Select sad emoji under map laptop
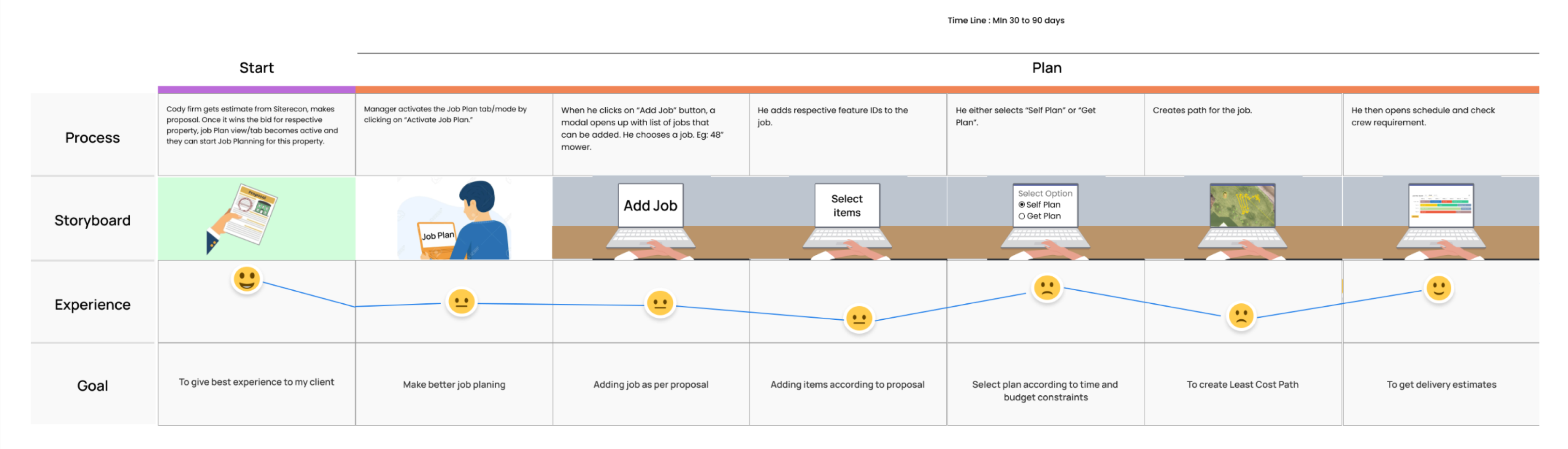Image resolution: width=1568 pixels, height=449 pixels. [1240, 316]
